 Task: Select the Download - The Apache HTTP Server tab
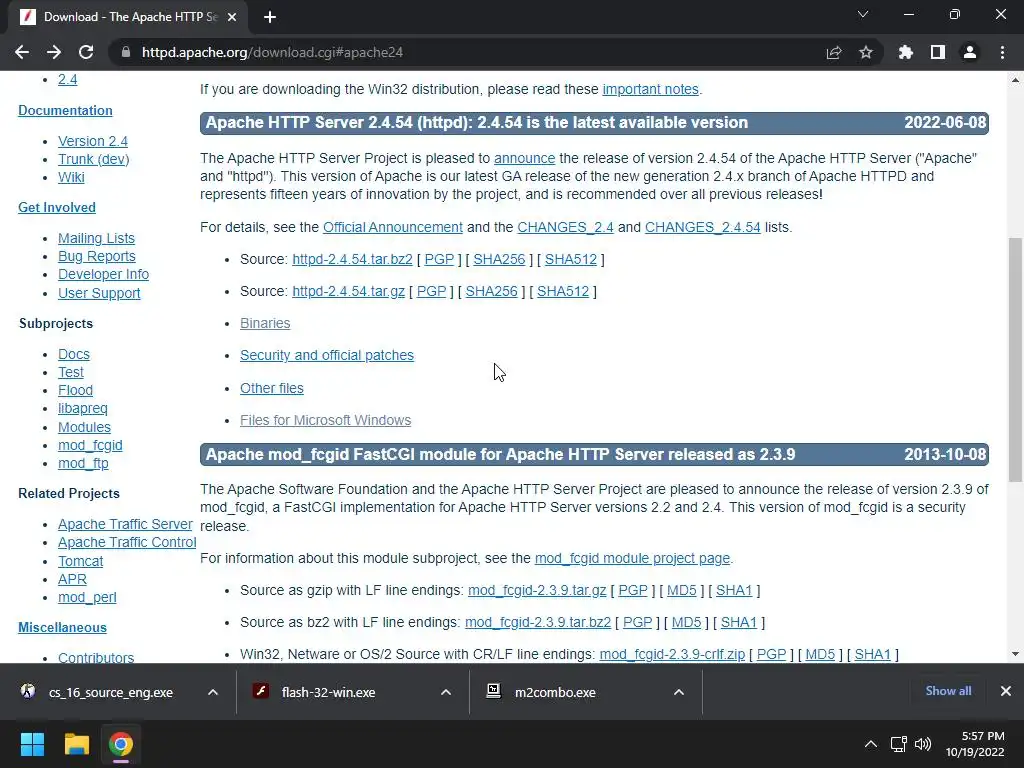128,17
